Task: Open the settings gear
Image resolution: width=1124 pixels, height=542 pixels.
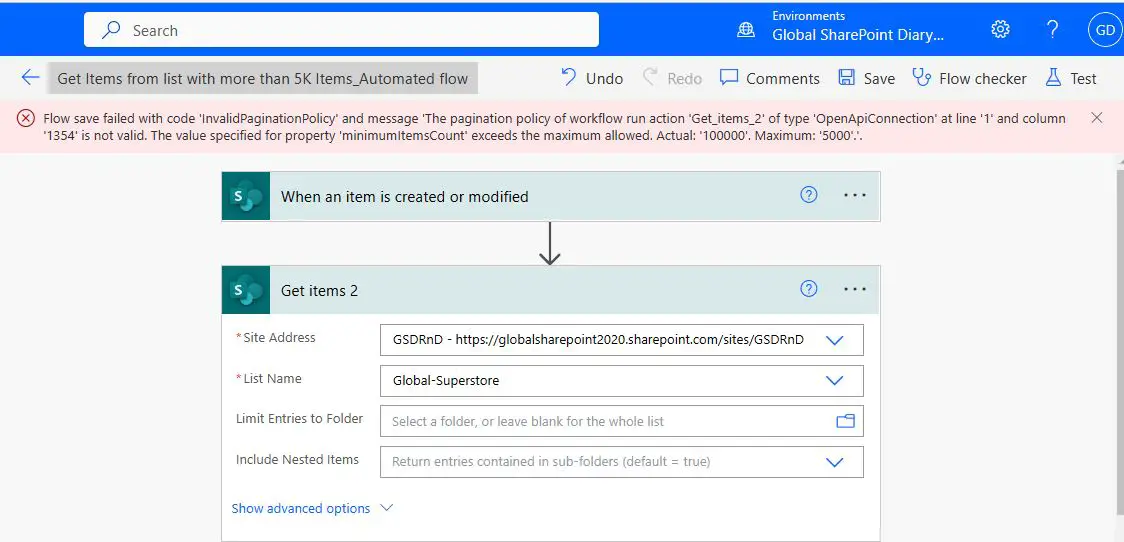Action: (1000, 29)
